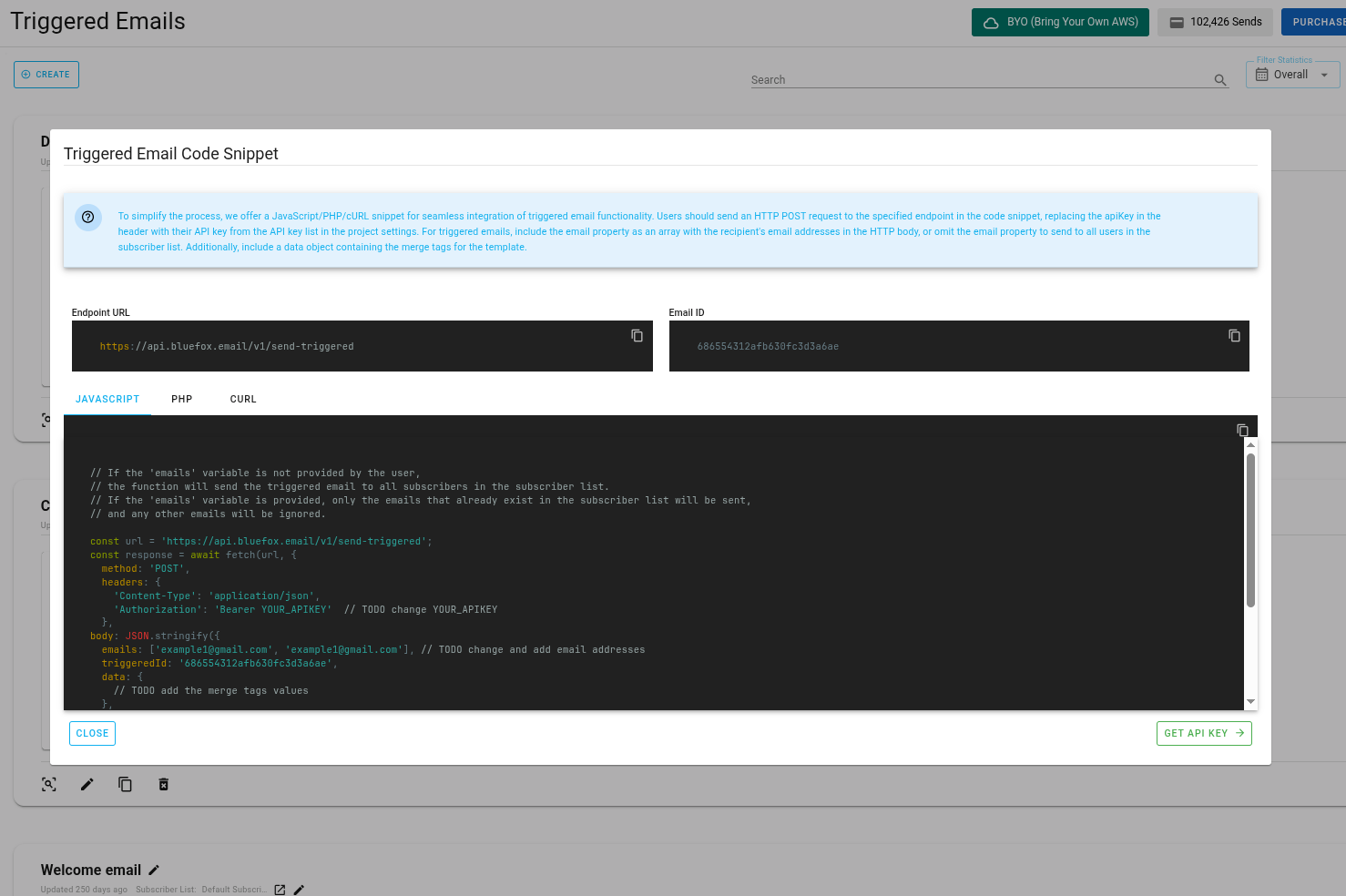Edit the subscriber list with the pencil icon
The image size is (1346, 896).
coord(298,890)
